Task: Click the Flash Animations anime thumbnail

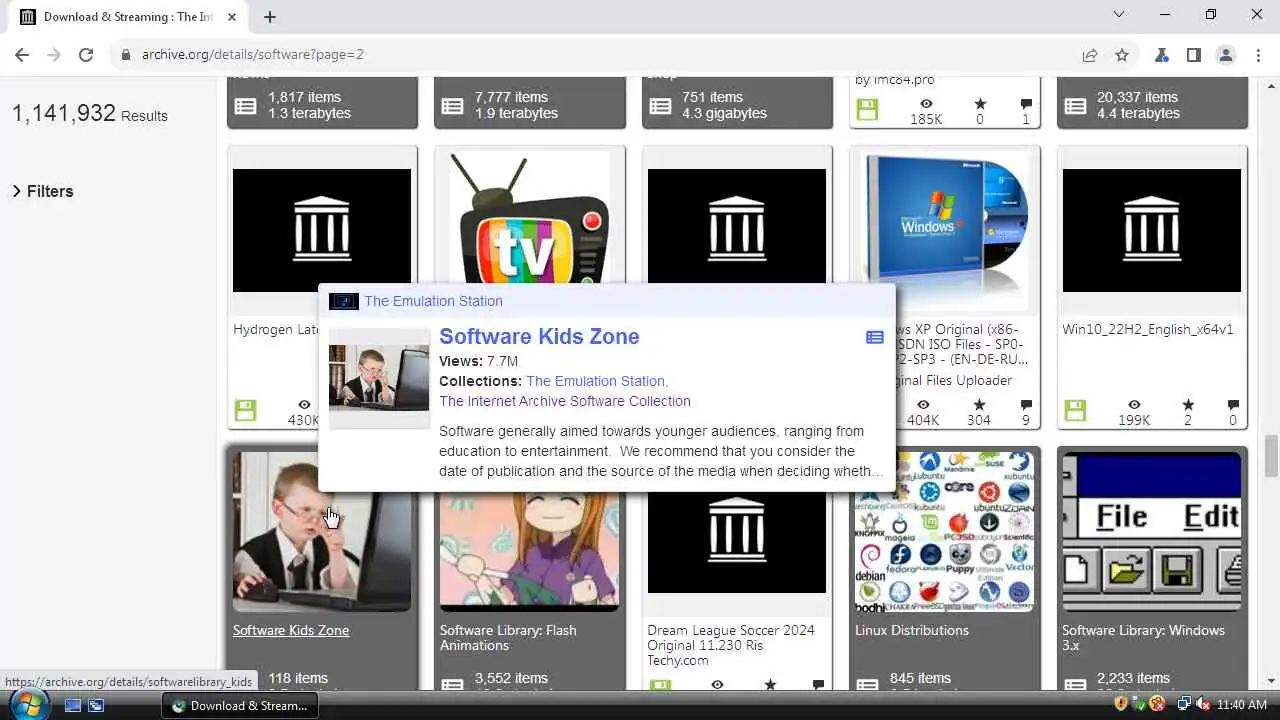Action: pos(529,551)
